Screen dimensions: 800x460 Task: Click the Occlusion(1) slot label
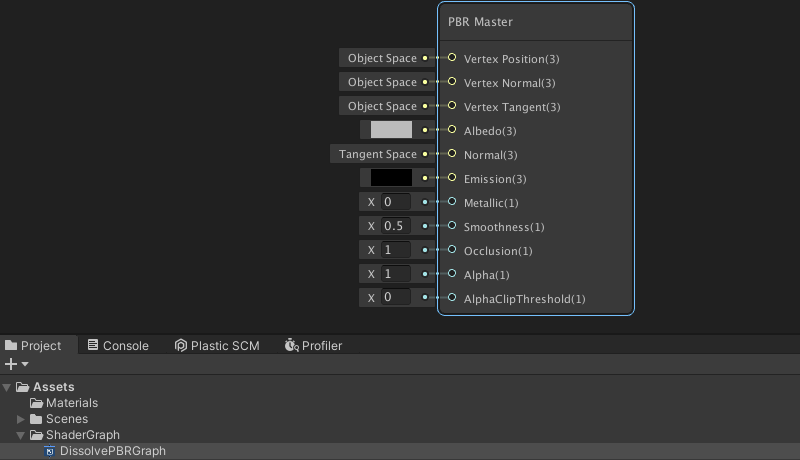(x=498, y=251)
